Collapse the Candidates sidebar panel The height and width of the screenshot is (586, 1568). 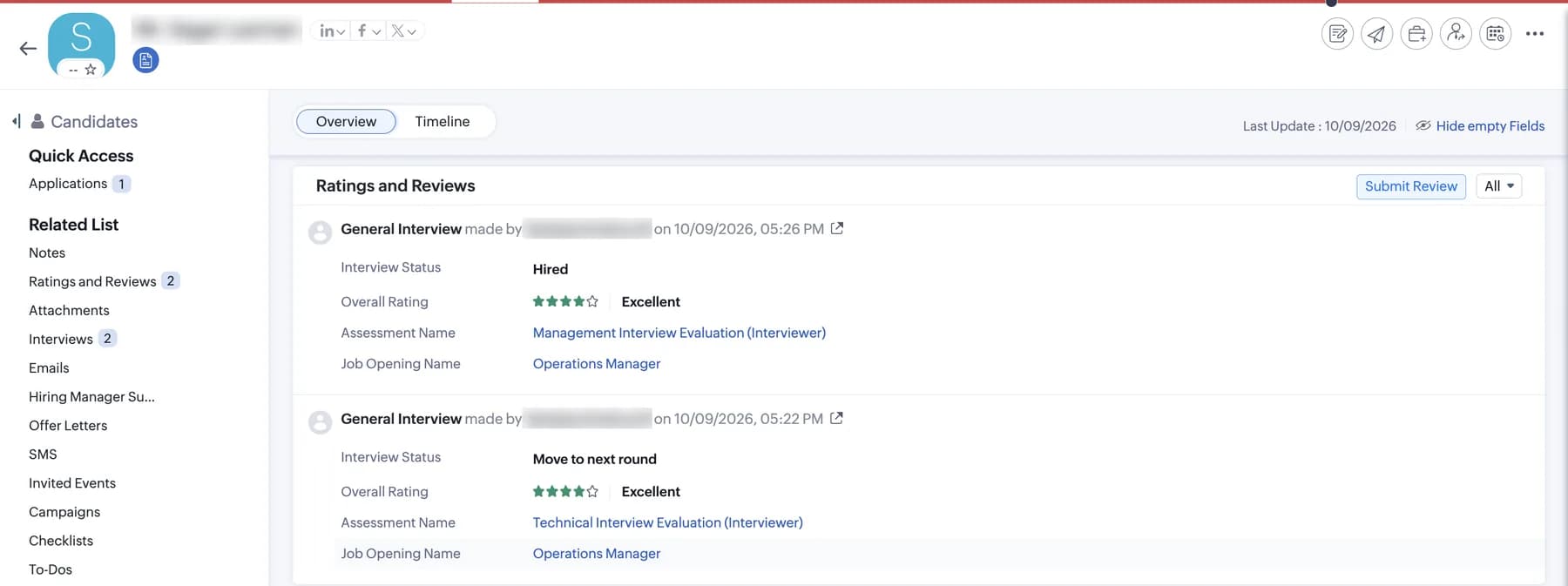click(x=17, y=121)
